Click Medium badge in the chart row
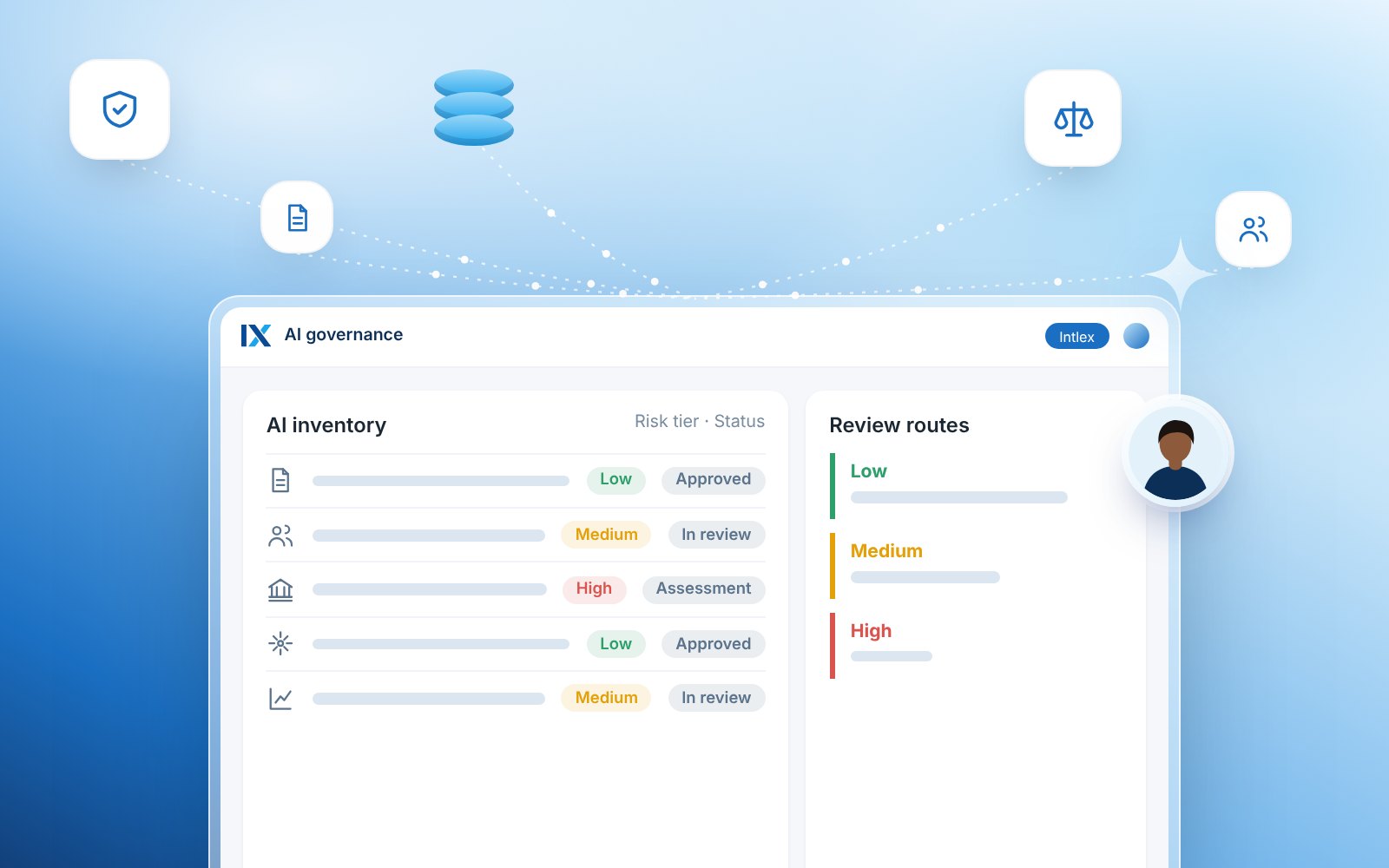The height and width of the screenshot is (868, 1389). pos(606,698)
